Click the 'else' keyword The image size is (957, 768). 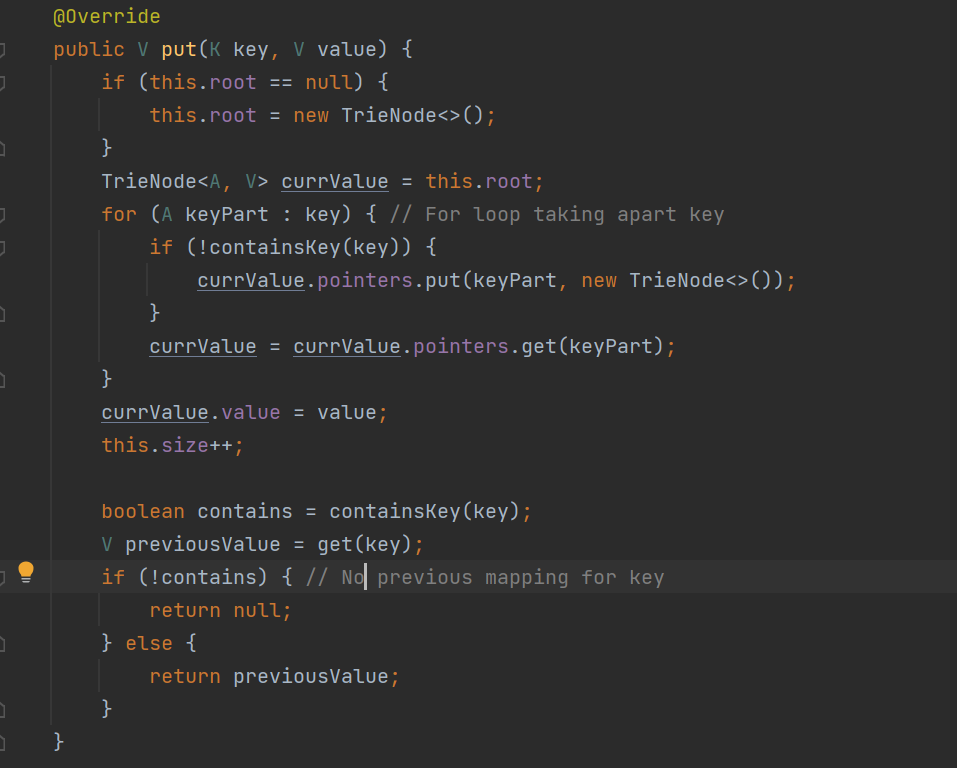pyautogui.click(x=149, y=643)
